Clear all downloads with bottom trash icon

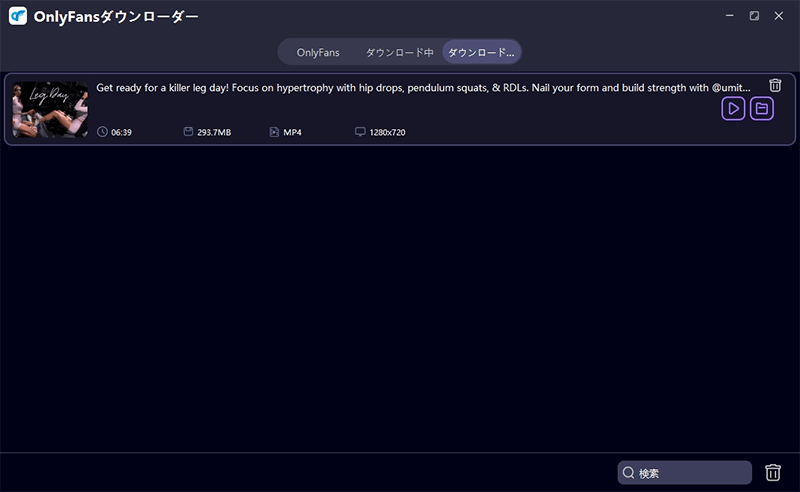tap(773, 473)
